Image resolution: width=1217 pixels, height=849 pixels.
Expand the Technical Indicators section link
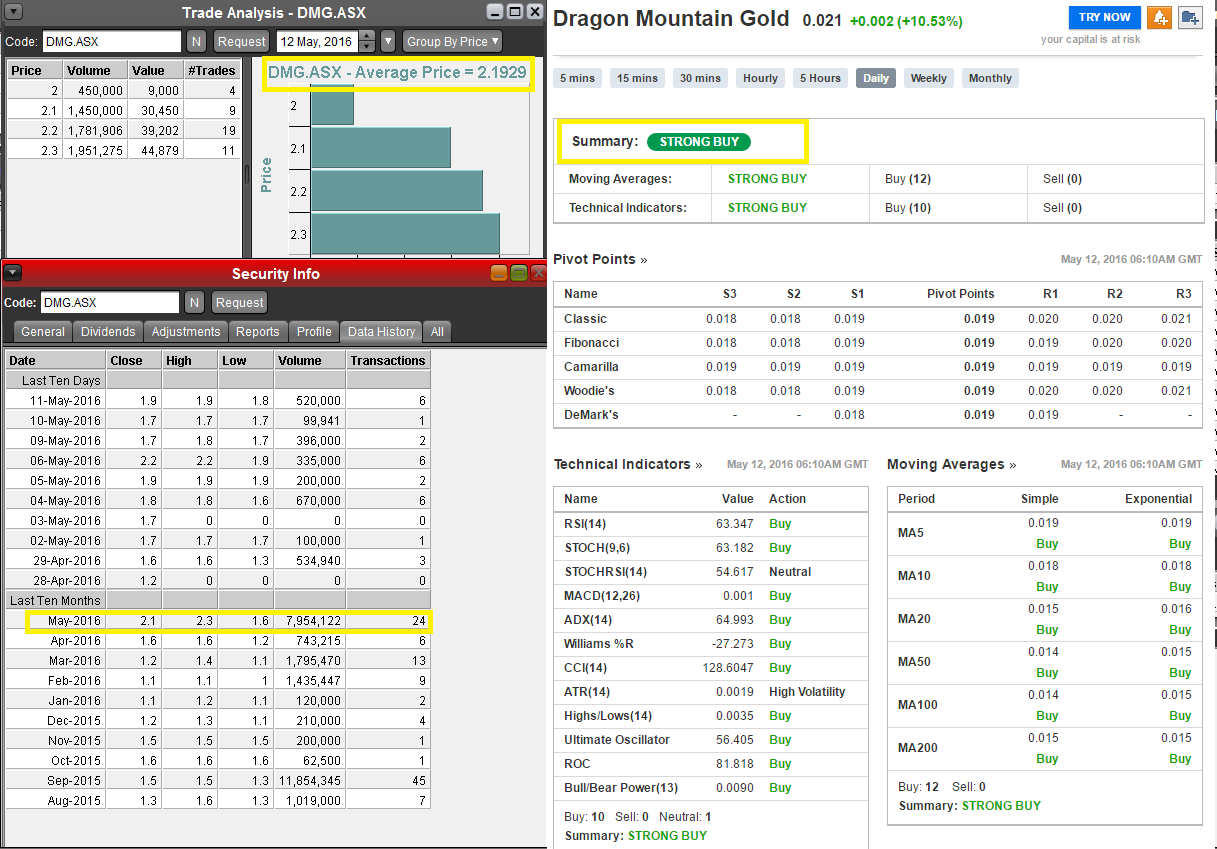[628, 464]
